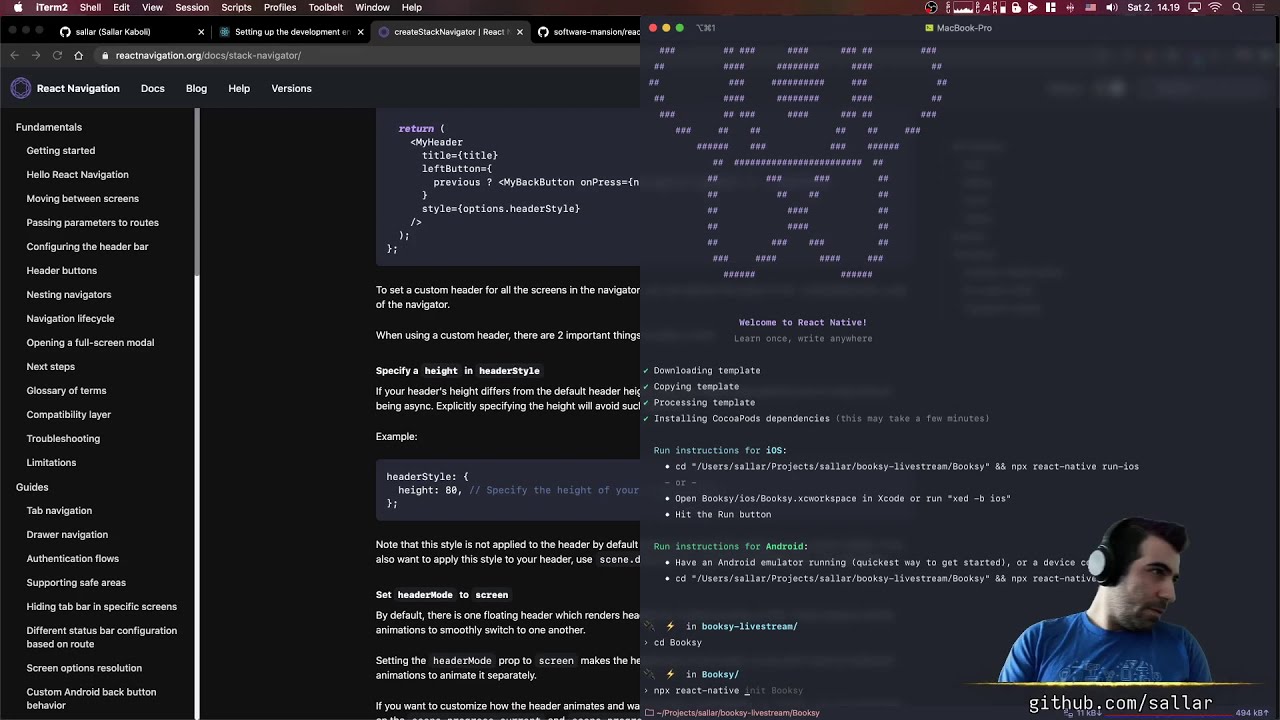
Task: Open Limitations sidebar page
Action: (51, 462)
